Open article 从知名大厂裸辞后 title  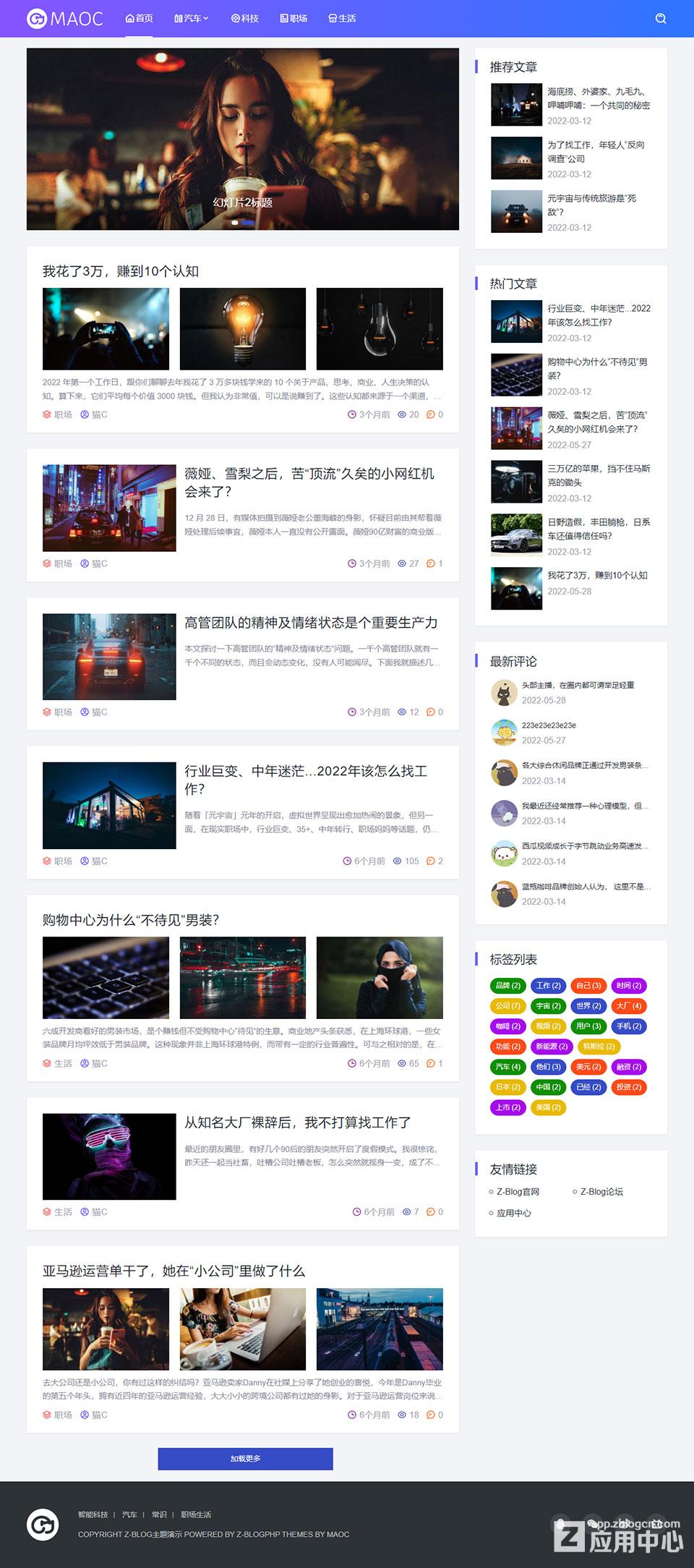pos(298,1122)
